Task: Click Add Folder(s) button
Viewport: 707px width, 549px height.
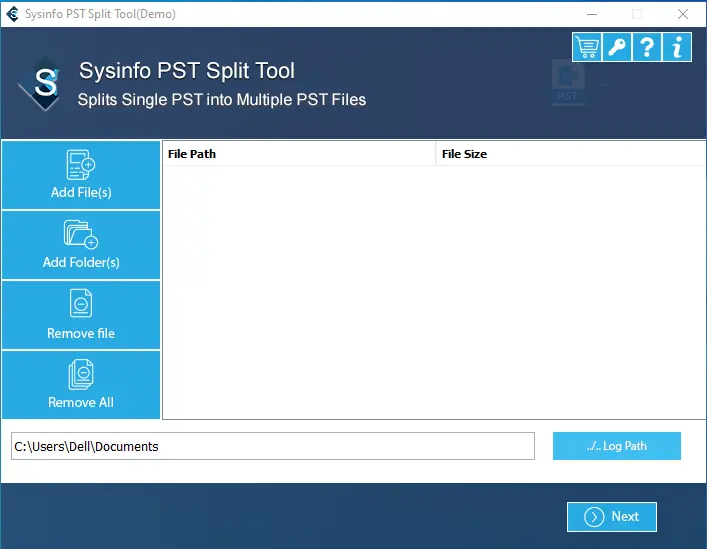Action: (81, 245)
